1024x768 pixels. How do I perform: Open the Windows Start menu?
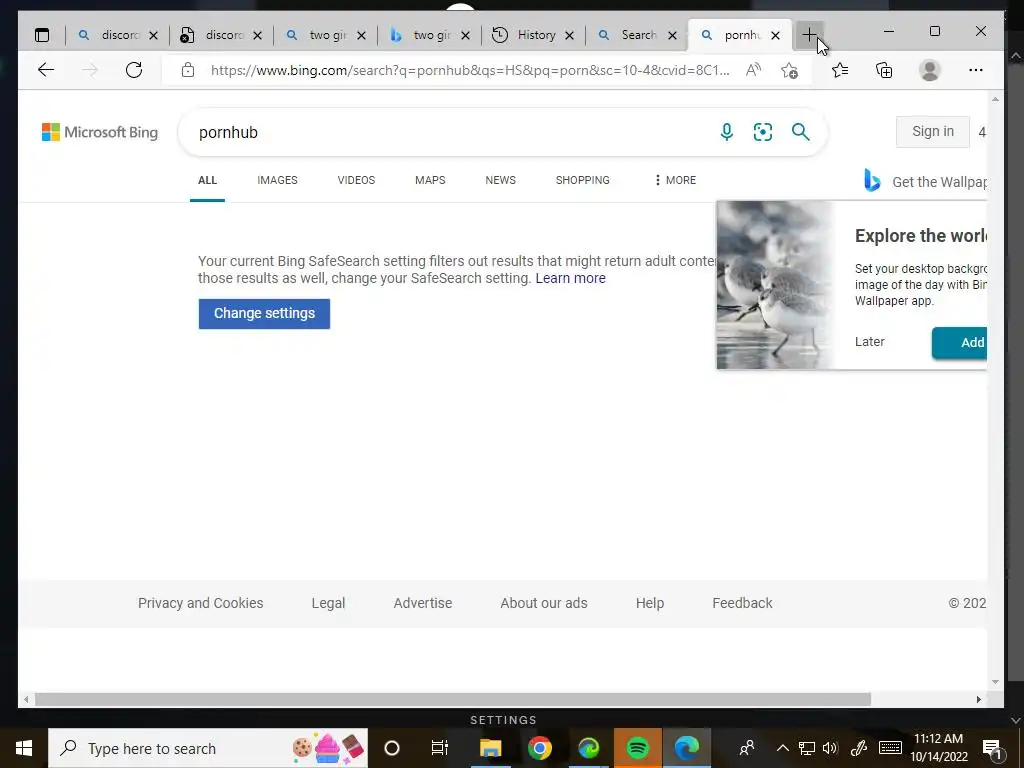pos(24,748)
